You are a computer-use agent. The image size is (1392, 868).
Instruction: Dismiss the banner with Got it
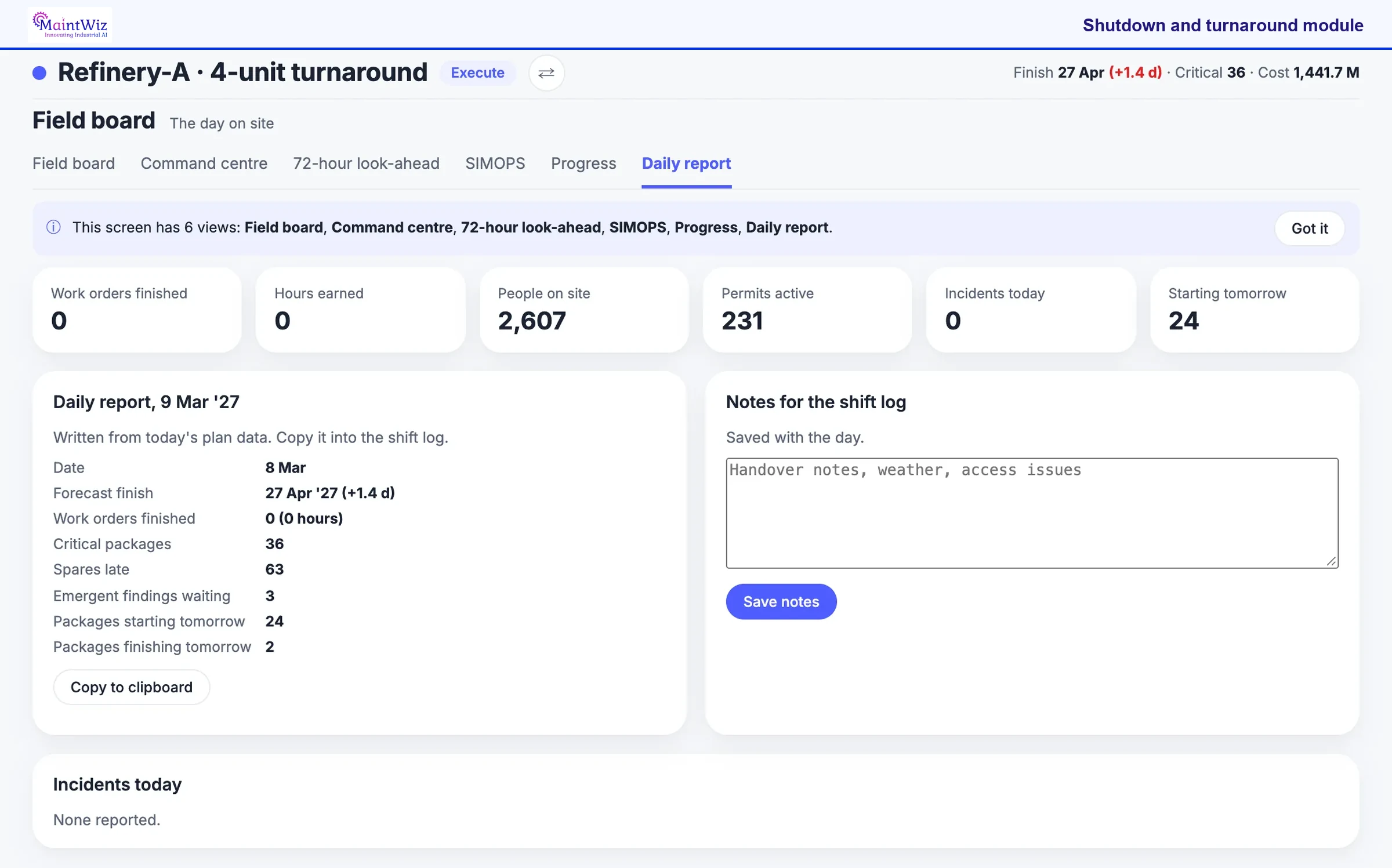coord(1310,228)
